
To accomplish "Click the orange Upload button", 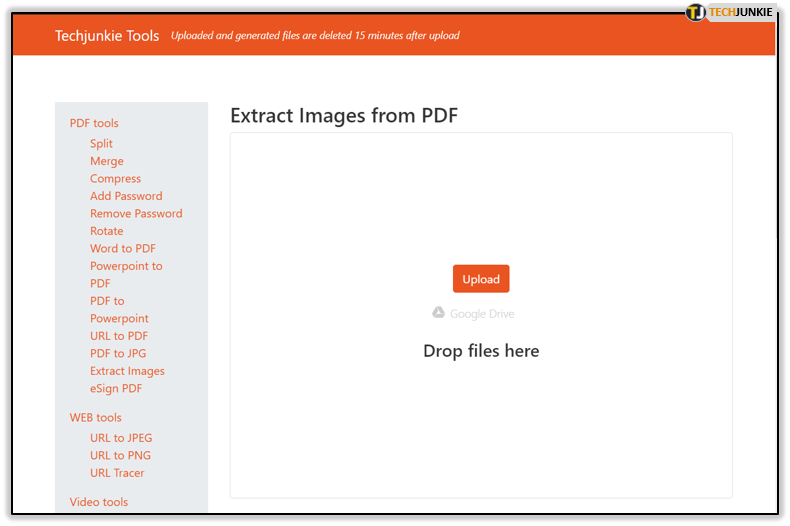I will [481, 279].
